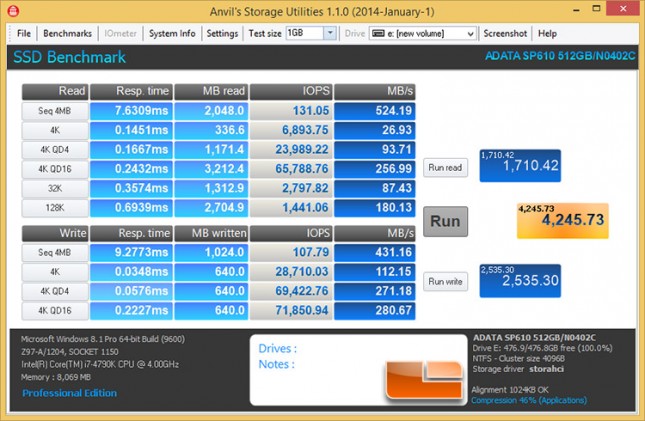Click the Read Seq 4MB row label

click(x=55, y=111)
